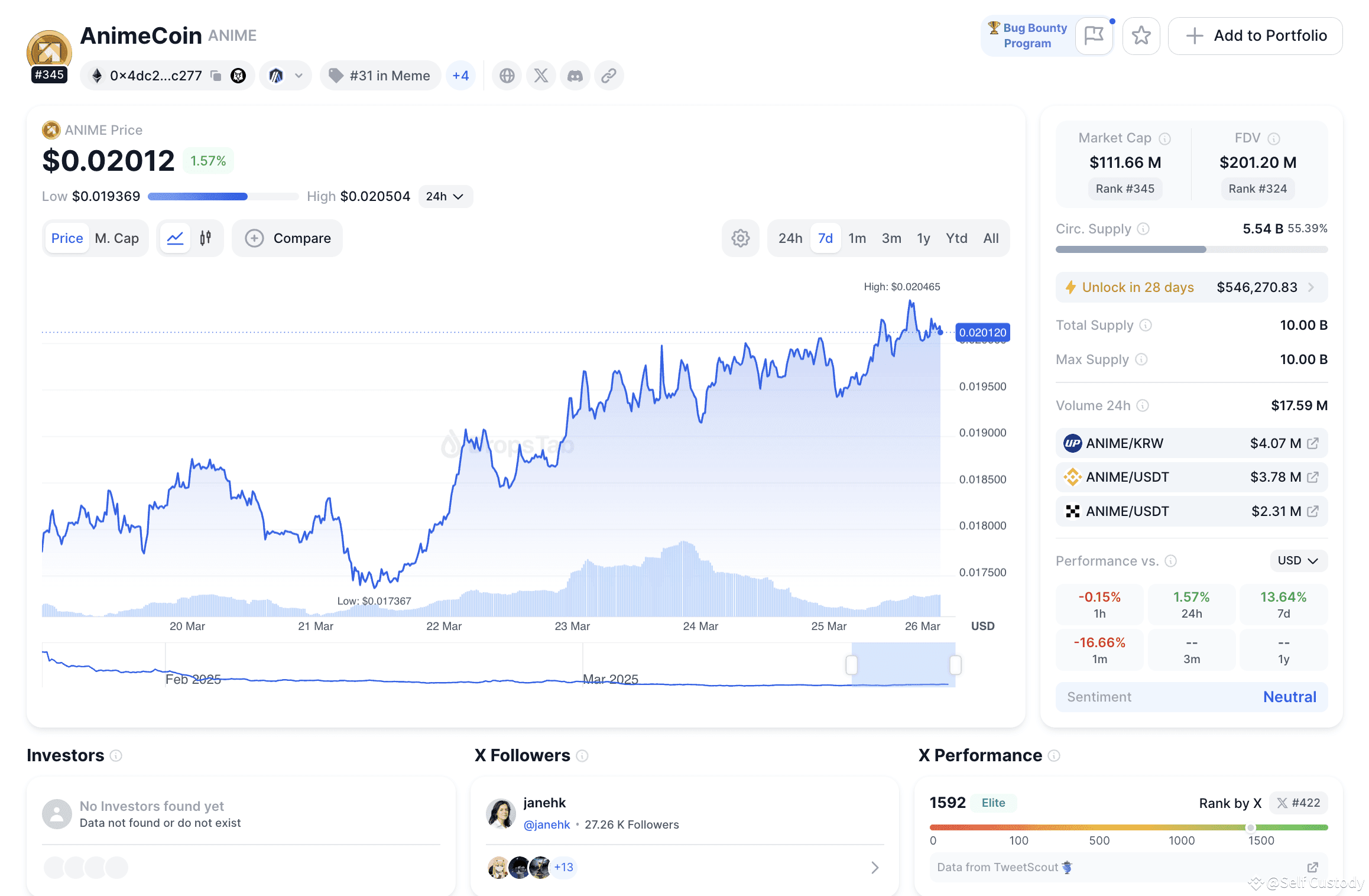Select line chart type

tap(176, 238)
